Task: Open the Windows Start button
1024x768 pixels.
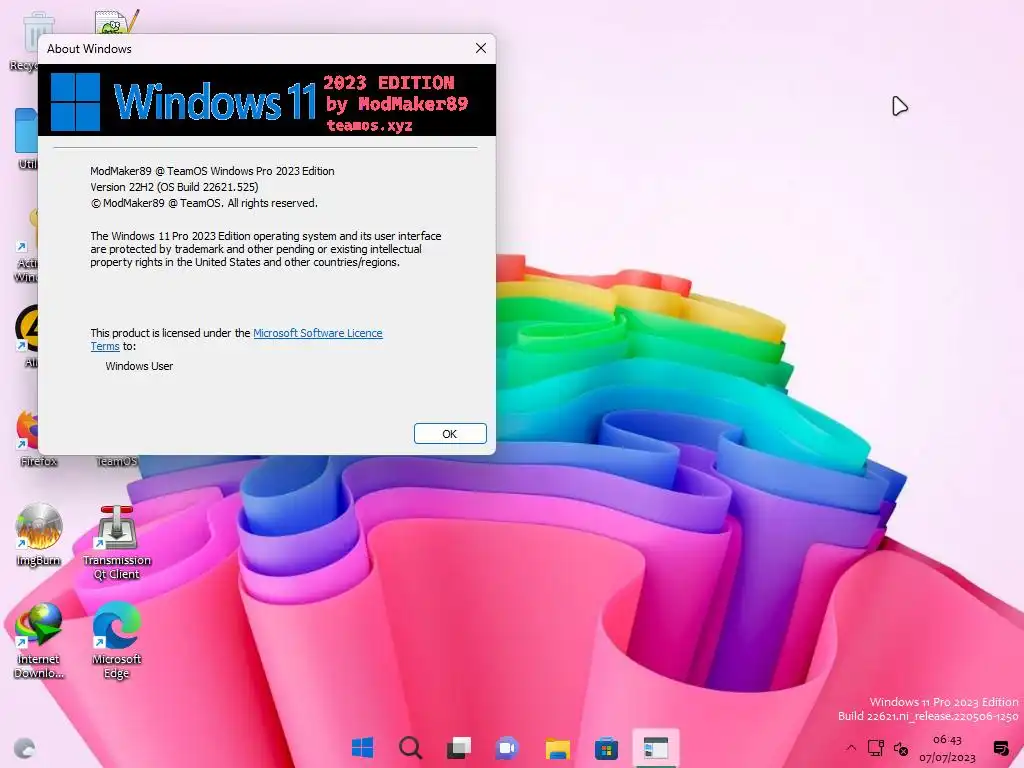Action: coord(362,748)
